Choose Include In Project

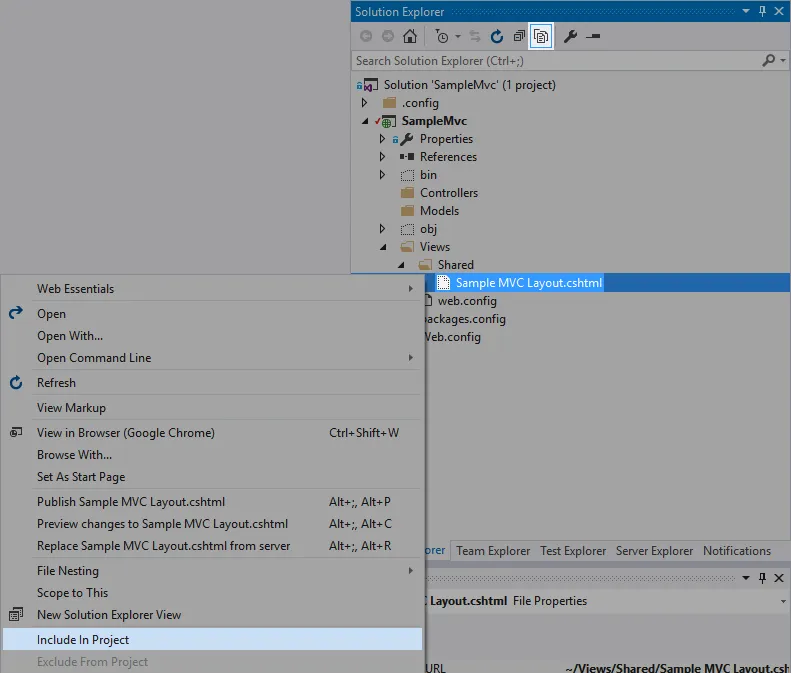pyautogui.click(x=212, y=640)
